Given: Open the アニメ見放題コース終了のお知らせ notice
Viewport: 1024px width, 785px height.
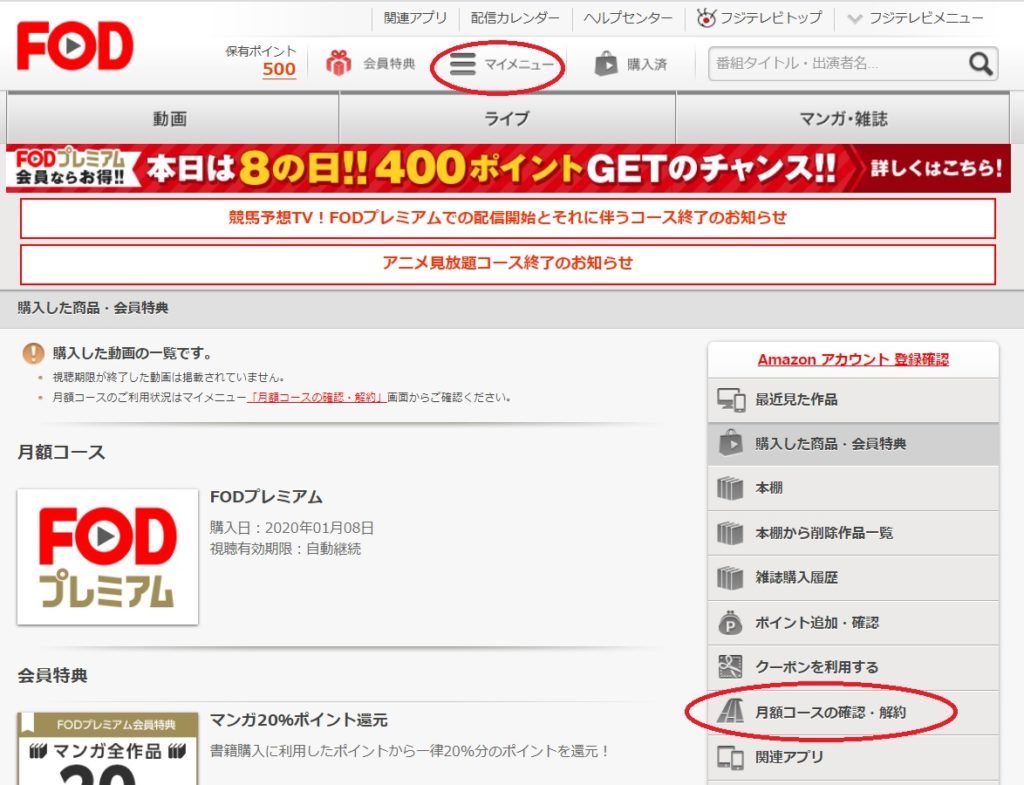Looking at the screenshot, I should [x=507, y=264].
